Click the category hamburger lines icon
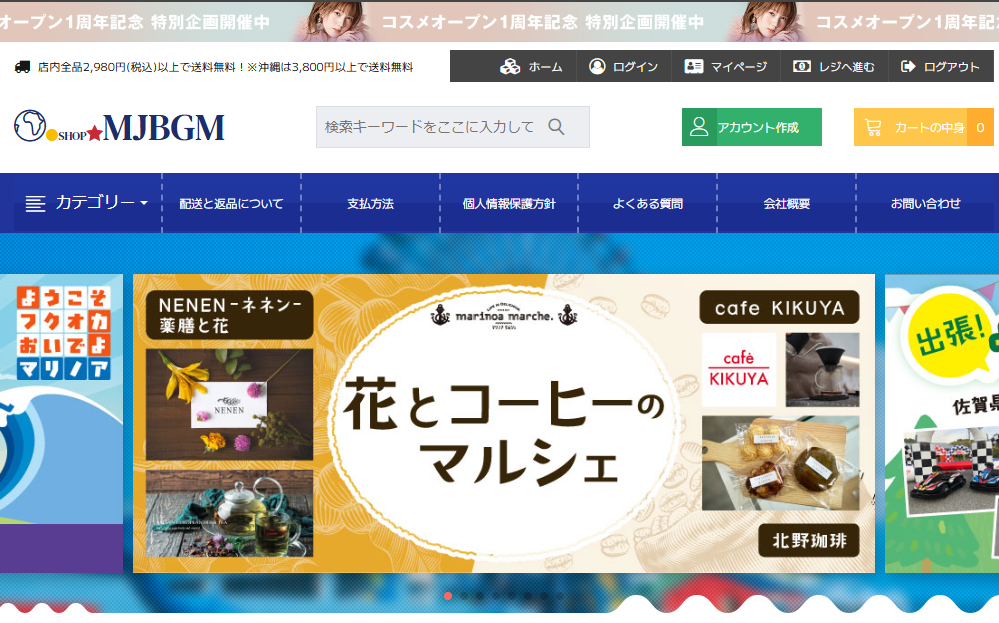 (x=35, y=204)
